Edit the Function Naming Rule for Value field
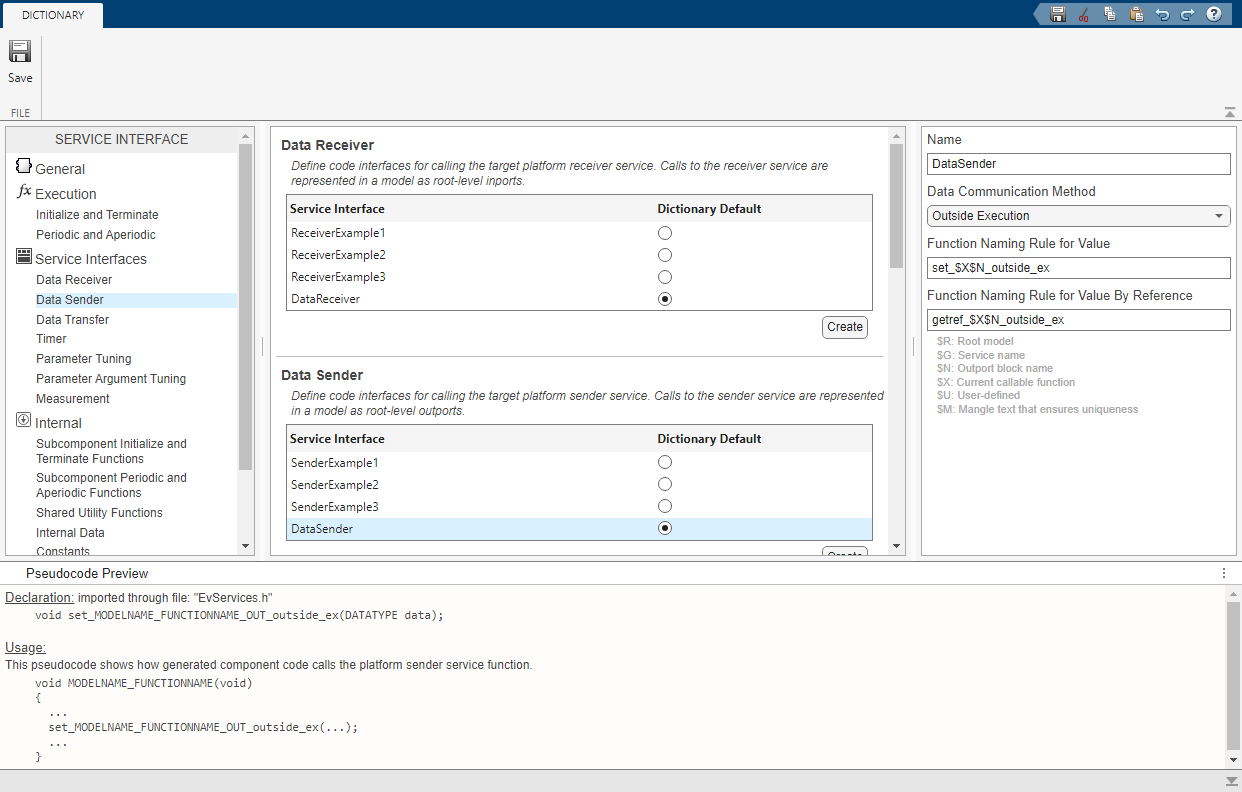1242x792 pixels. (1078, 267)
